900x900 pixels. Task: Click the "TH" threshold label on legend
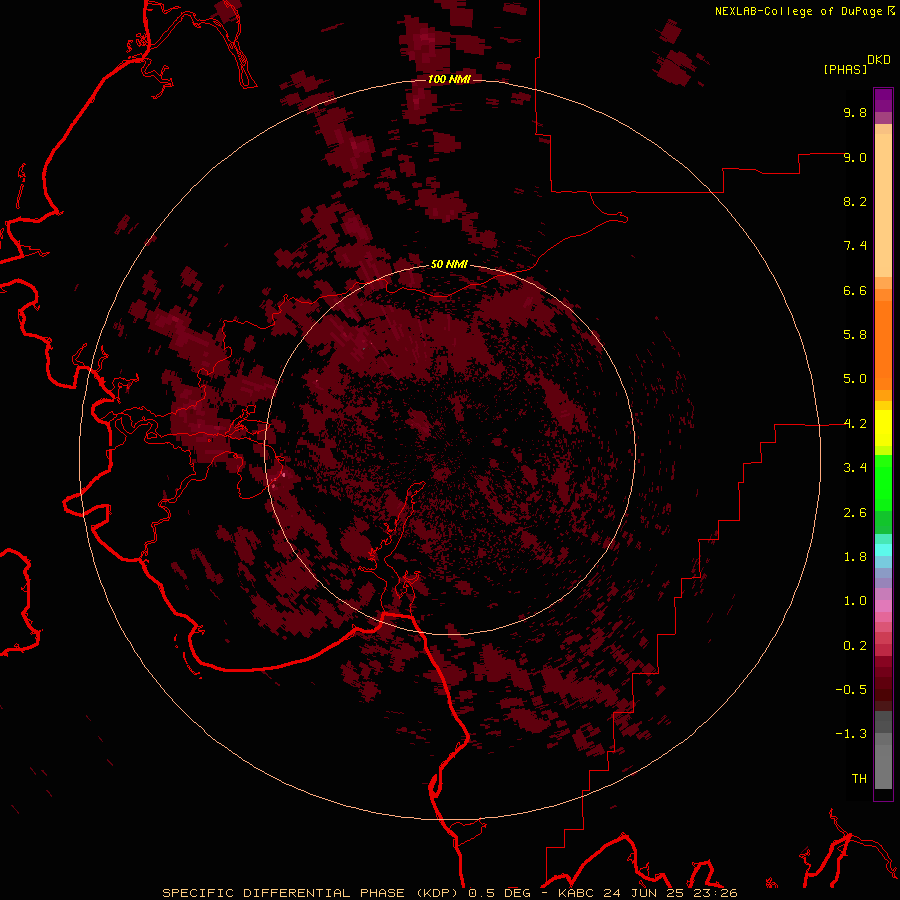[x=859, y=779]
